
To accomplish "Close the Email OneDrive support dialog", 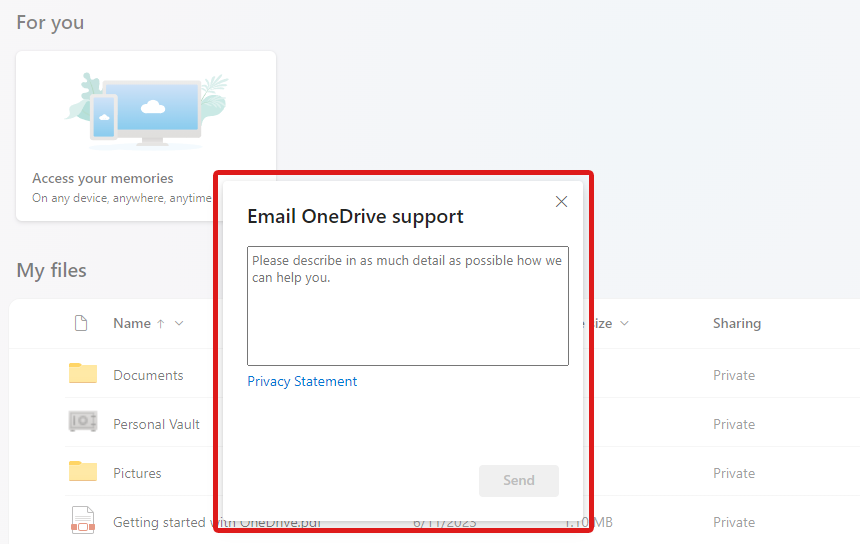I will (561, 201).
